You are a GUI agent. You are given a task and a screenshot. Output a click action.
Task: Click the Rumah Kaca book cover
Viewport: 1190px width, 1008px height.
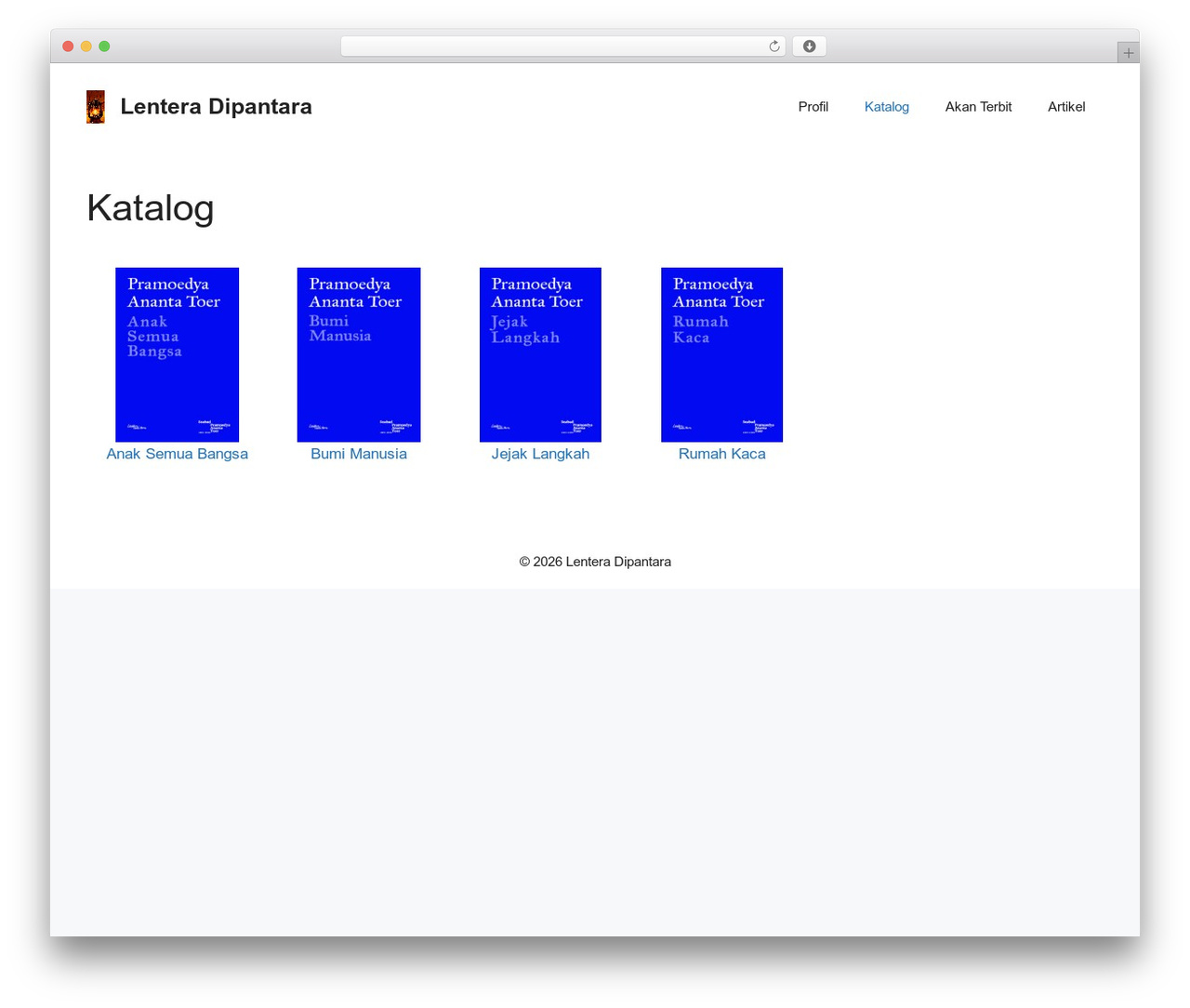[722, 354]
